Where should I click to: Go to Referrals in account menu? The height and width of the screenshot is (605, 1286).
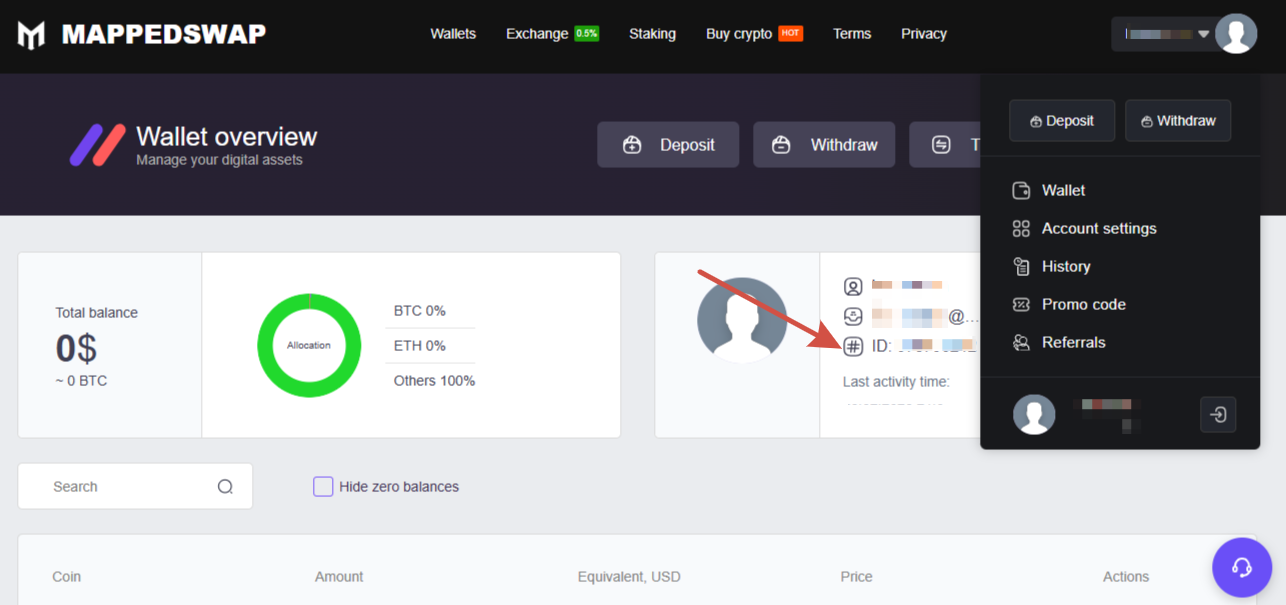1073,342
